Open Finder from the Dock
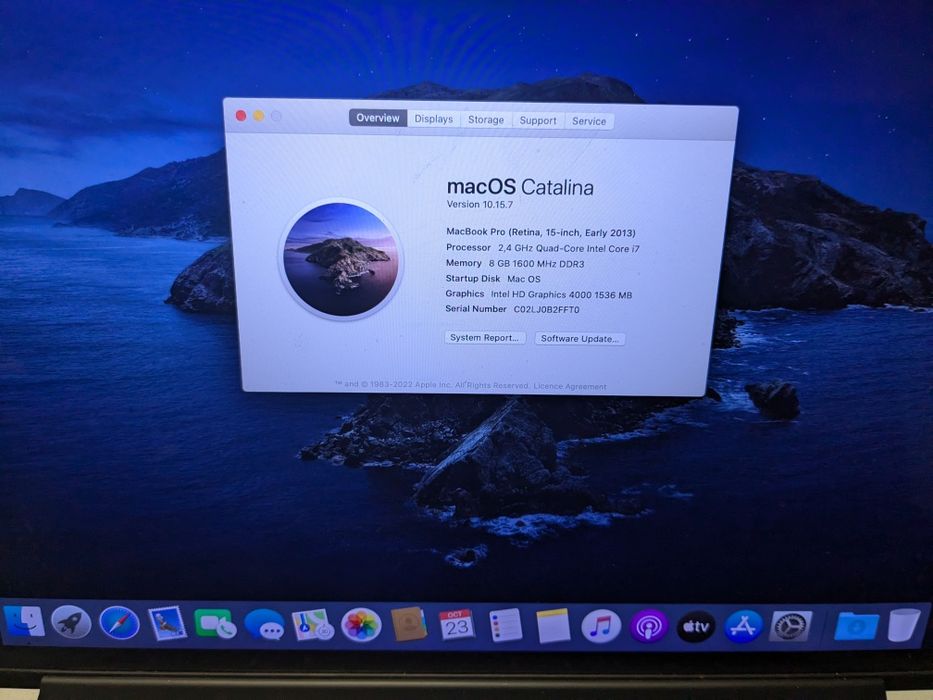 point(24,621)
